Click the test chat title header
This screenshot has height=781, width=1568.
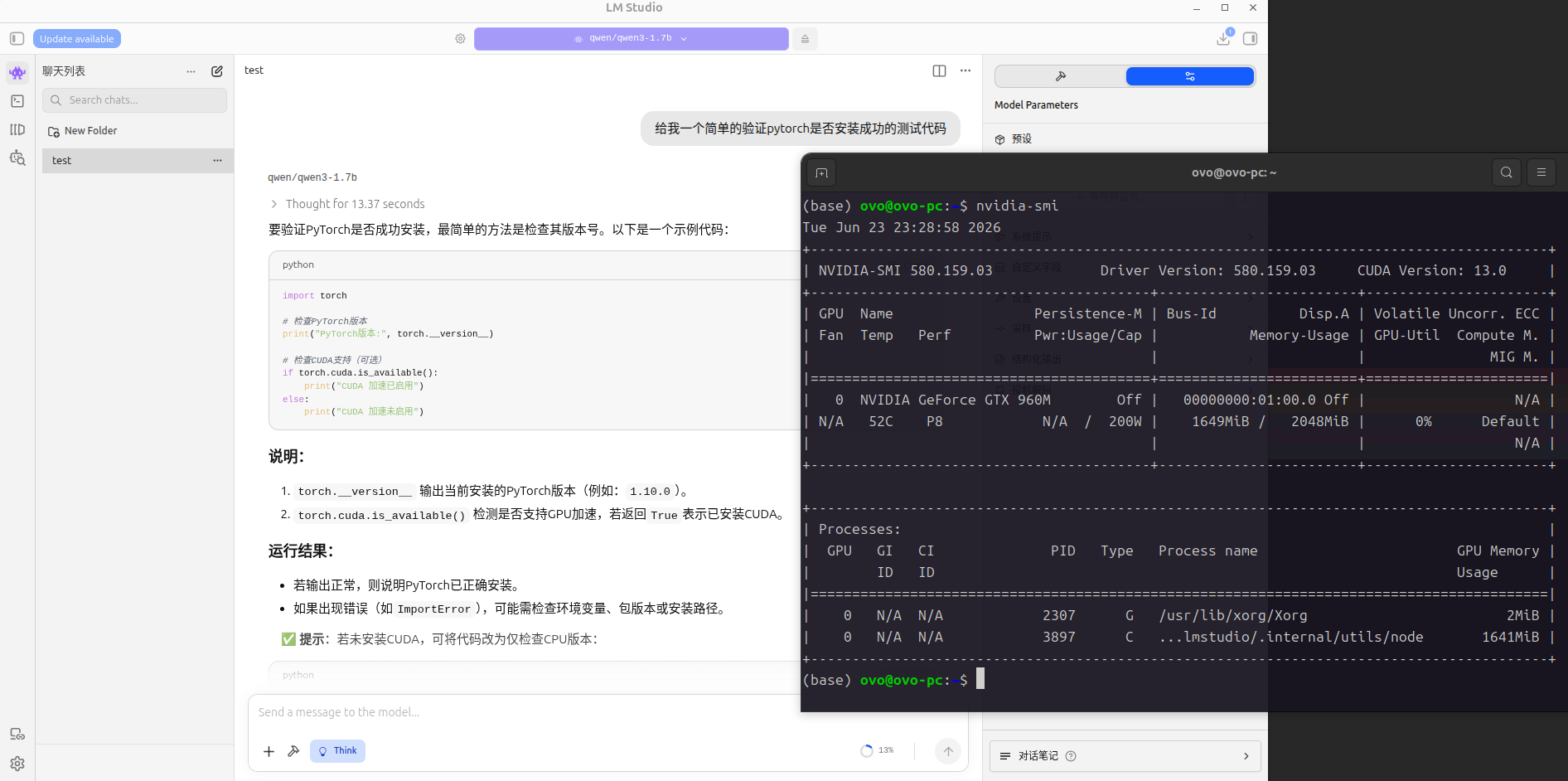pyautogui.click(x=254, y=70)
